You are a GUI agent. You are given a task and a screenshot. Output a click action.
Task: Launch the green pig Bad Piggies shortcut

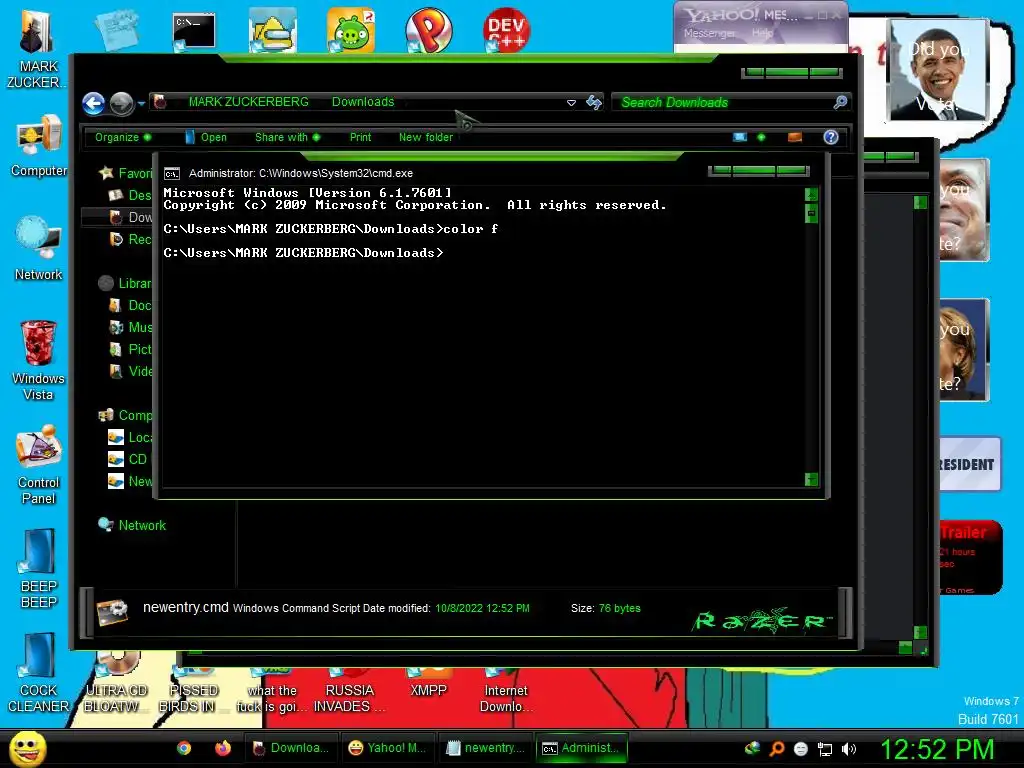point(351,29)
